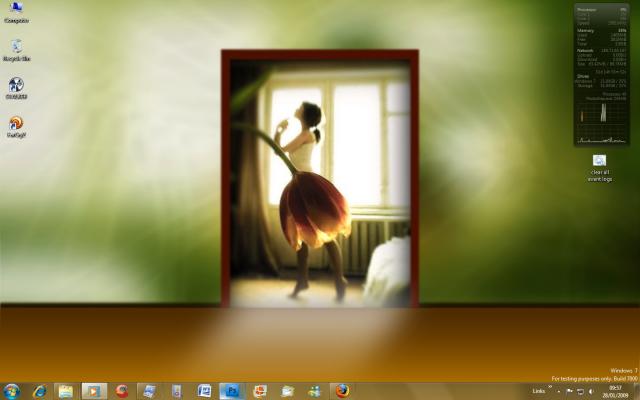Select the black-and-white disc desktop shortcut
Viewport: 640px width, 400px height.
point(16,88)
